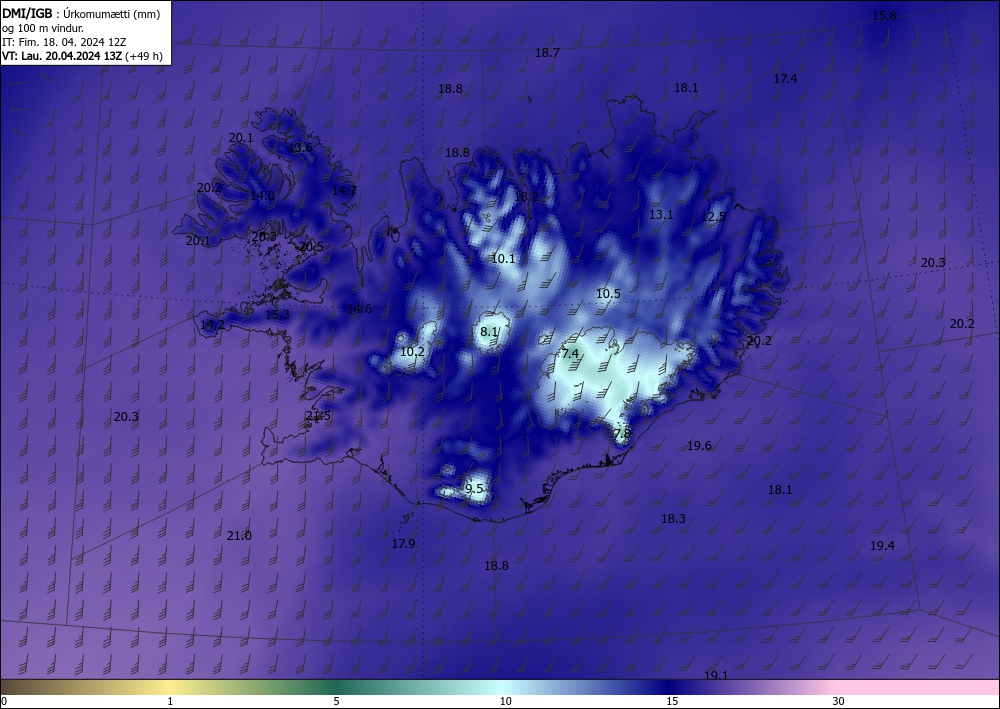Click the color scale label '0'
The image size is (1000, 709).
tap(4, 701)
